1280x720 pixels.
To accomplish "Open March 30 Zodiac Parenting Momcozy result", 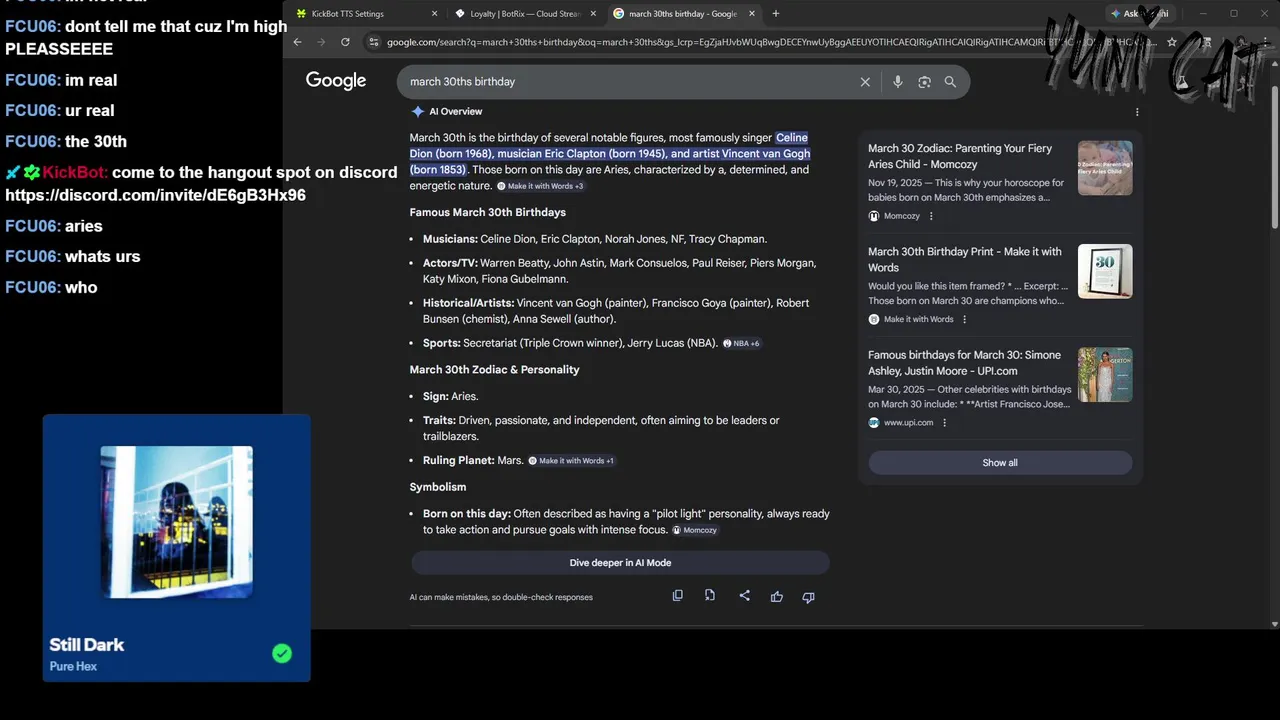I will [960, 156].
